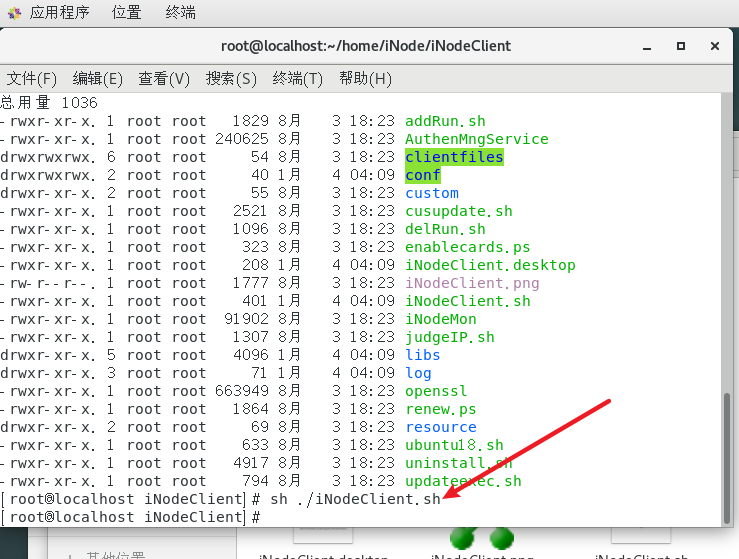Click the enablecards.ps file name
739x559 pixels.
[x=468, y=247]
